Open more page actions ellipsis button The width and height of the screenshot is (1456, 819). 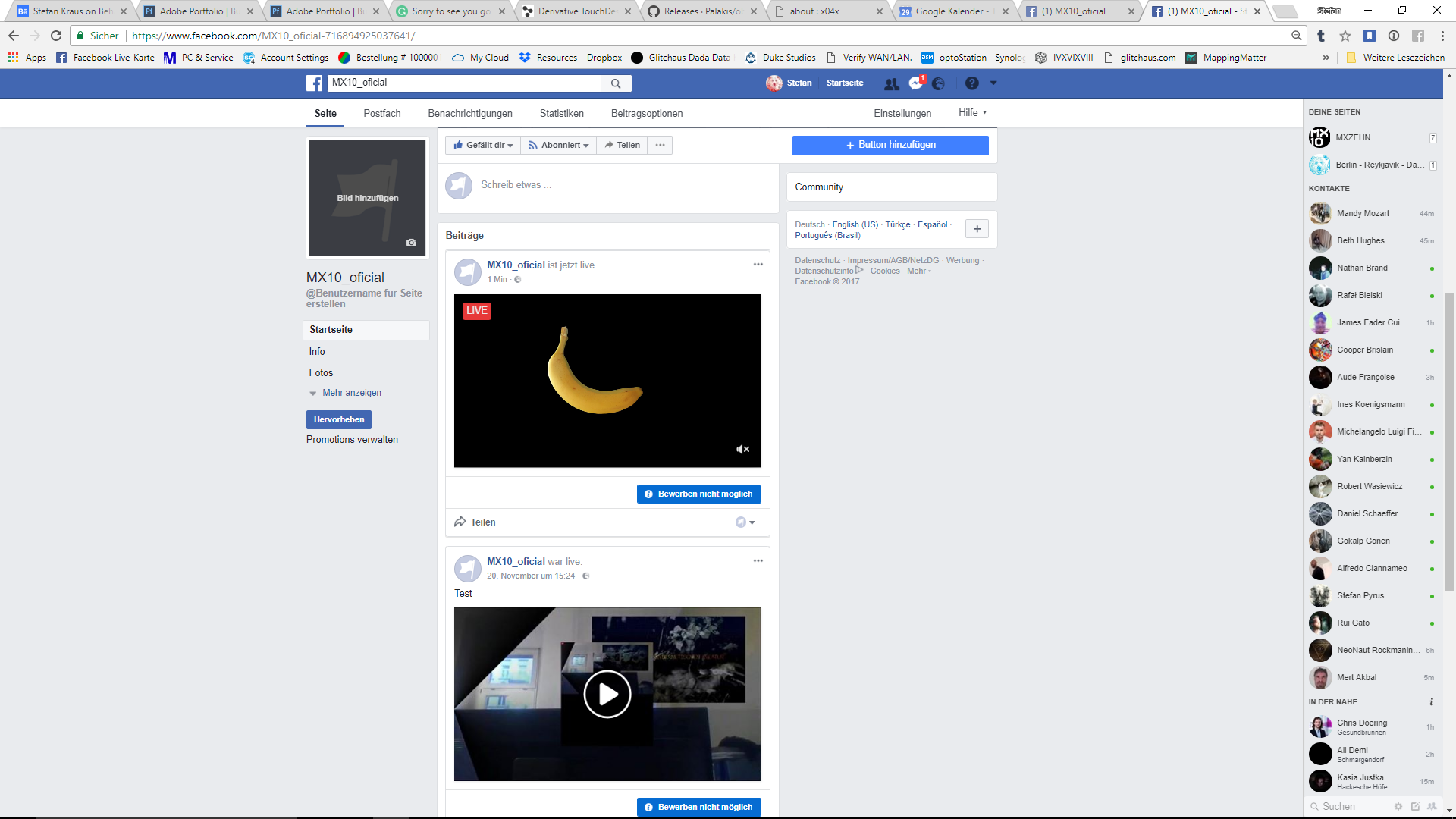click(x=660, y=145)
